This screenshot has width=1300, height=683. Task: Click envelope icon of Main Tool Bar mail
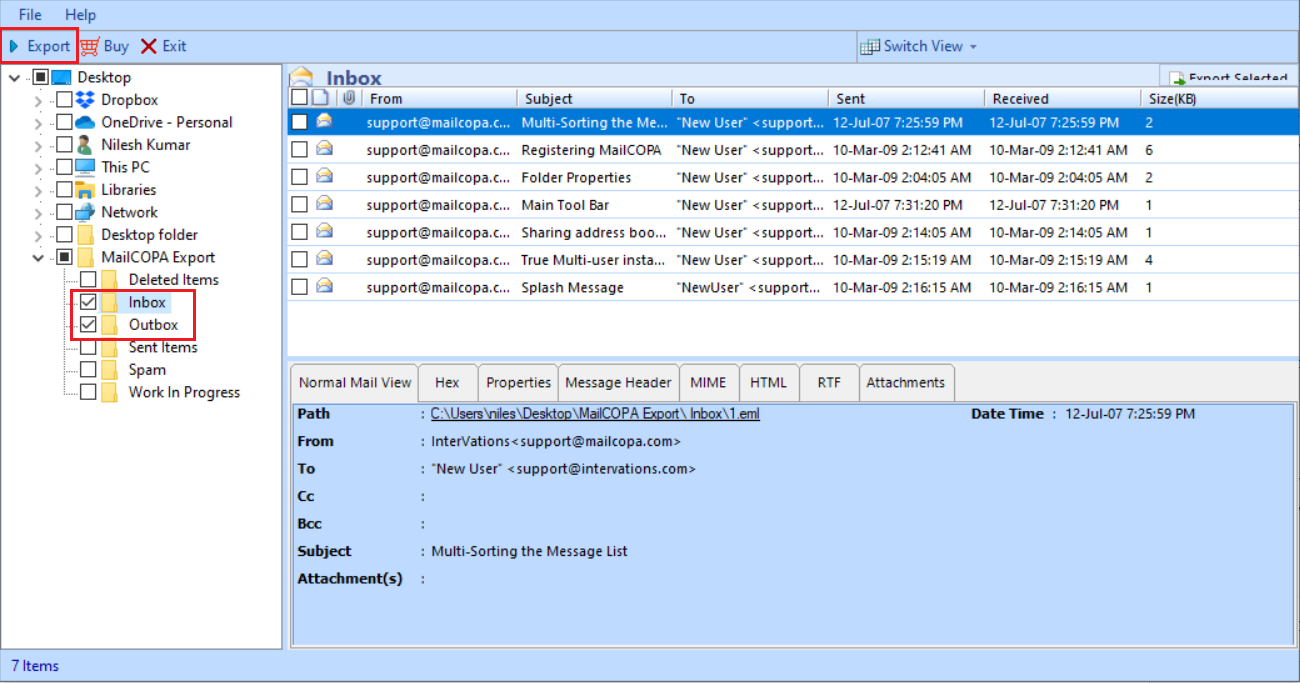(324, 204)
